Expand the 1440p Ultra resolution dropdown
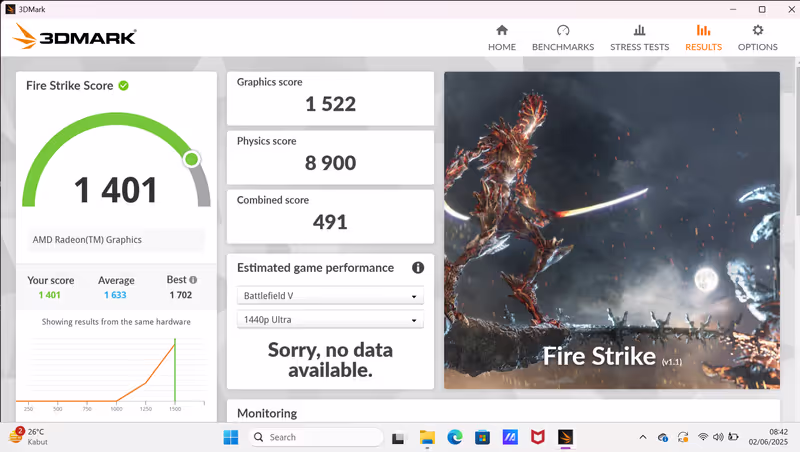The image size is (800, 452). tap(330, 320)
